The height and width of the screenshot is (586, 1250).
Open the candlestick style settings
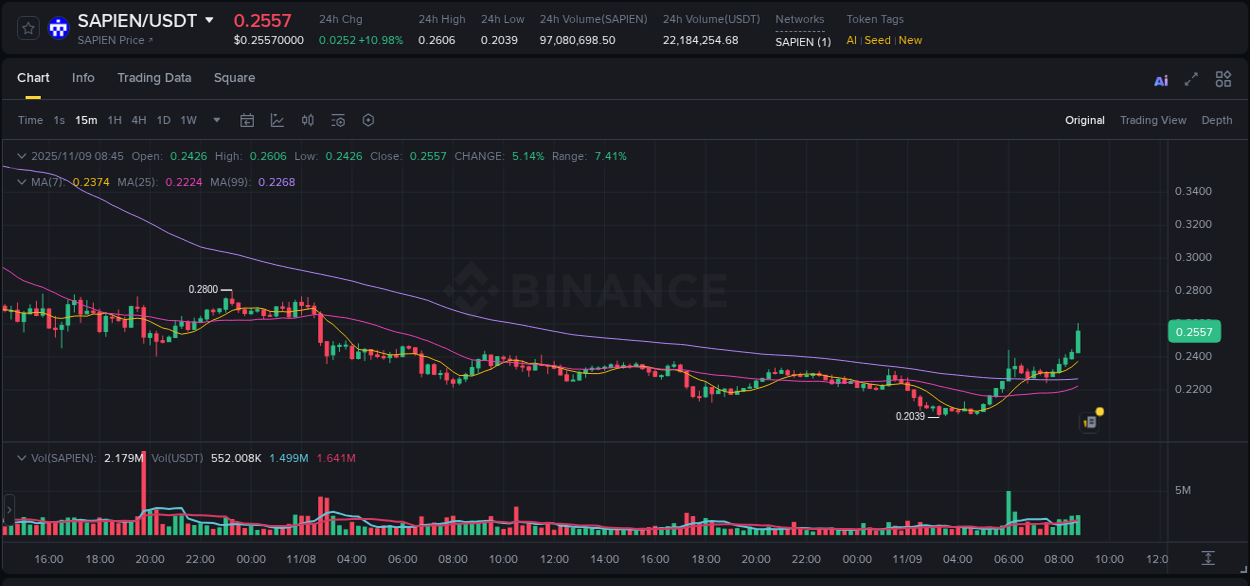(x=307, y=119)
